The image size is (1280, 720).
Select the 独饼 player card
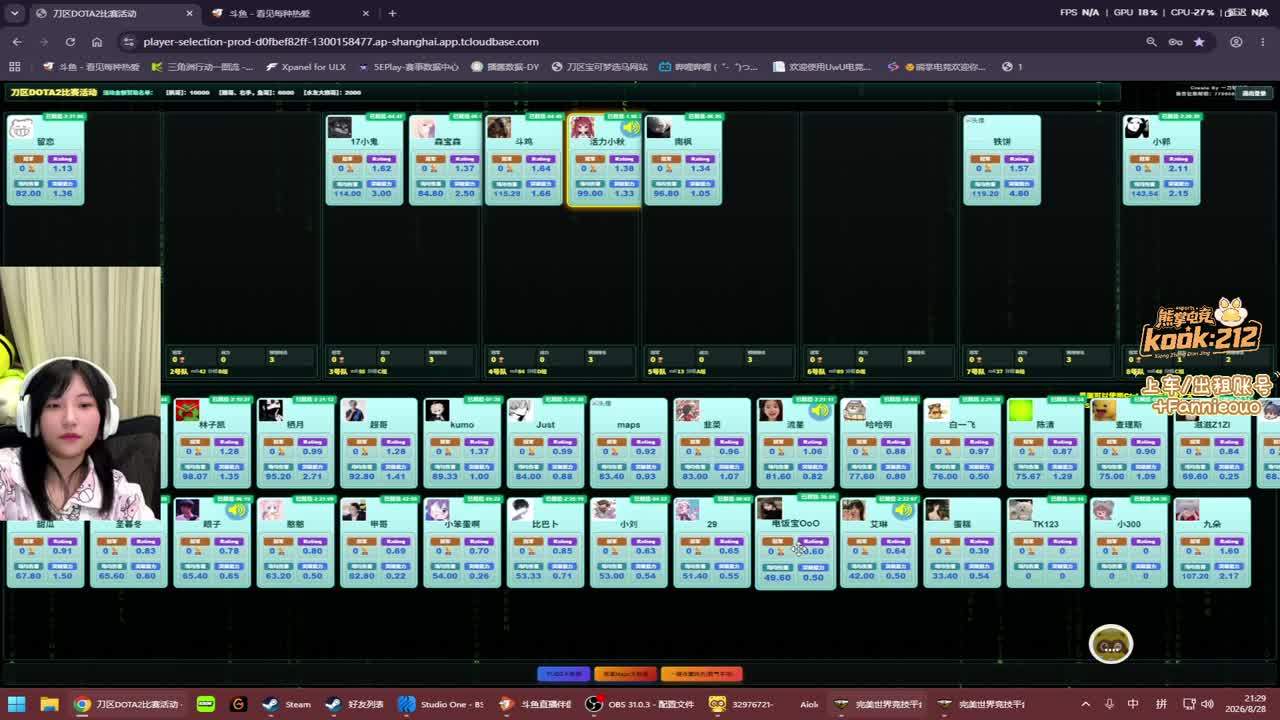tap(1002, 160)
